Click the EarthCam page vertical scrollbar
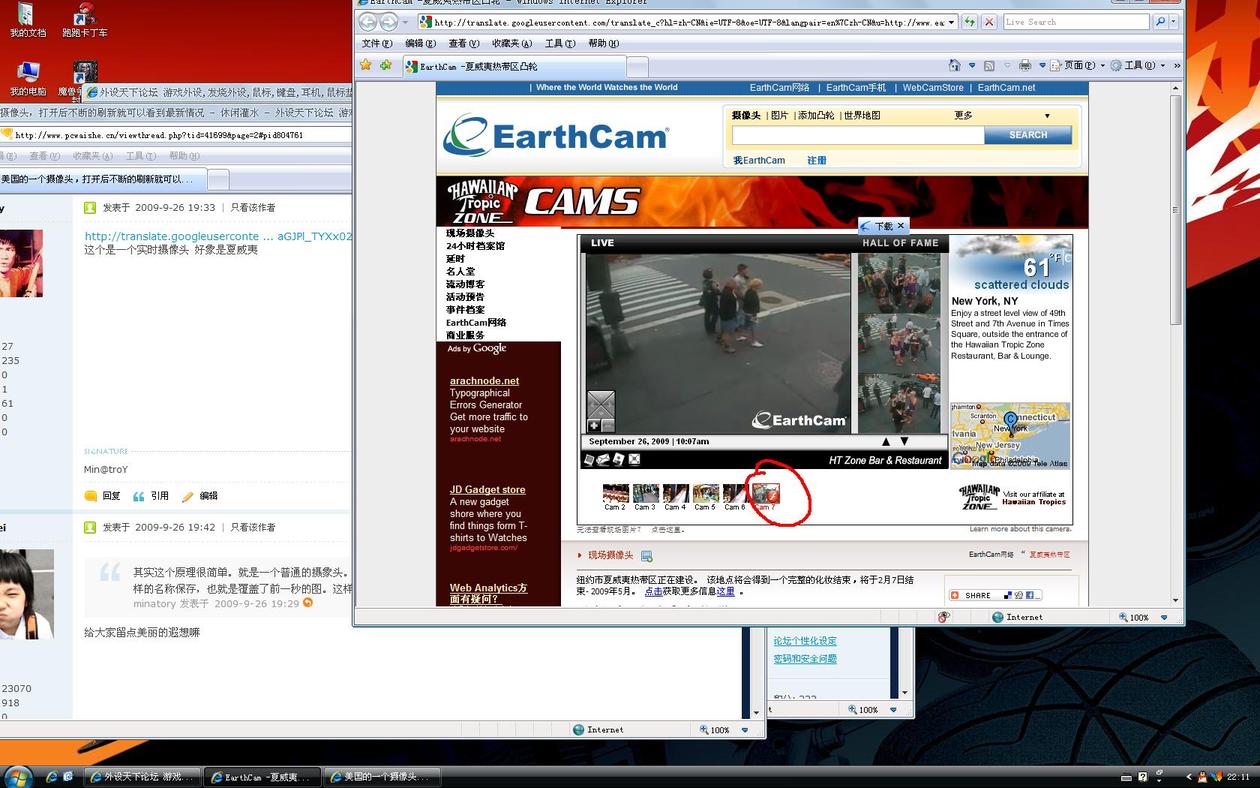 [1176, 210]
